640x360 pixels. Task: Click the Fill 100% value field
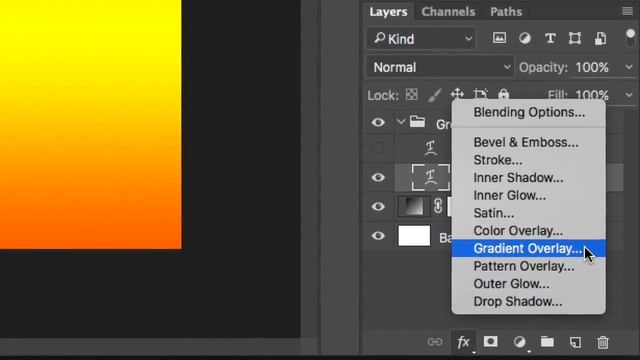click(x=592, y=95)
